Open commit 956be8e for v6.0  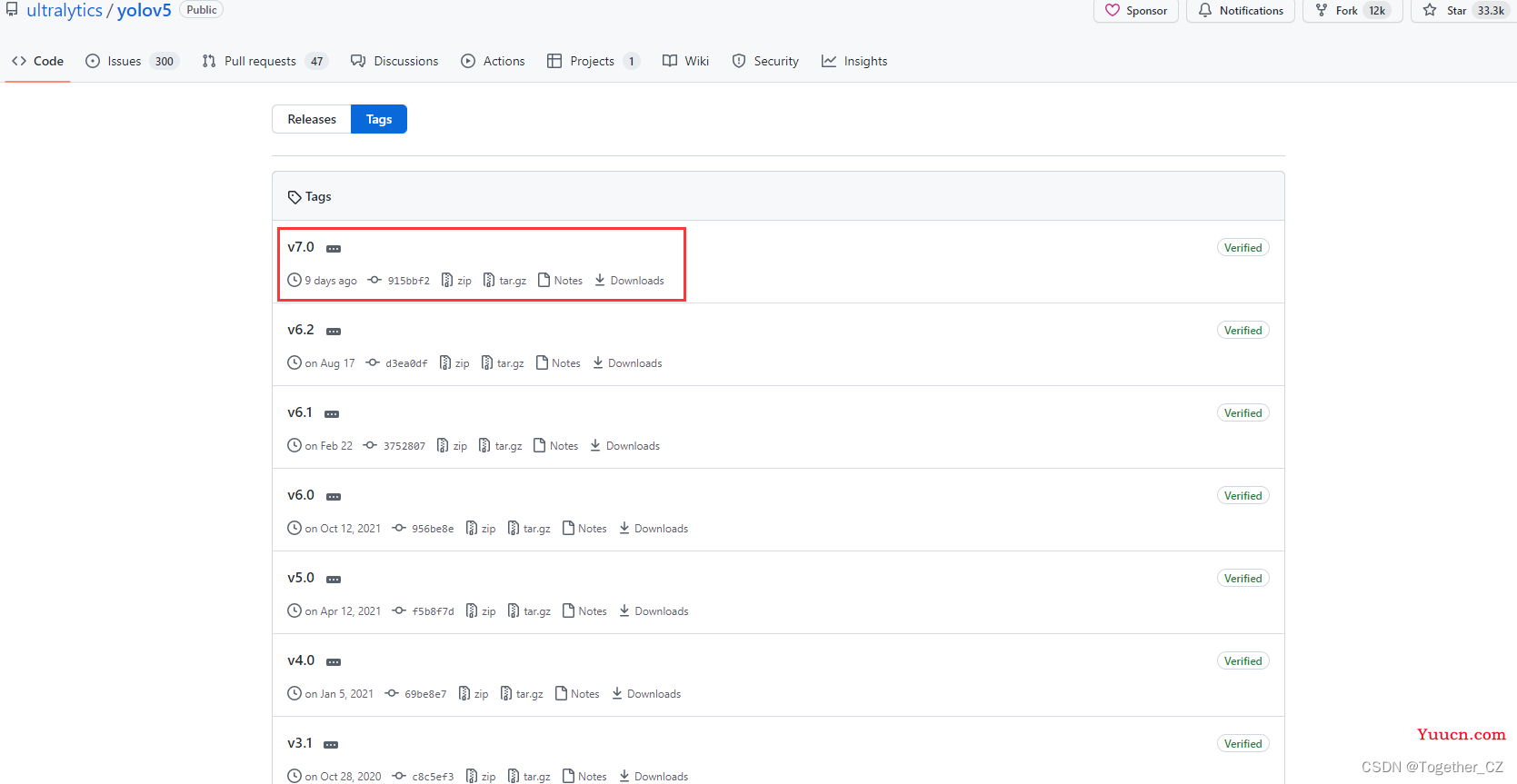[x=424, y=529]
